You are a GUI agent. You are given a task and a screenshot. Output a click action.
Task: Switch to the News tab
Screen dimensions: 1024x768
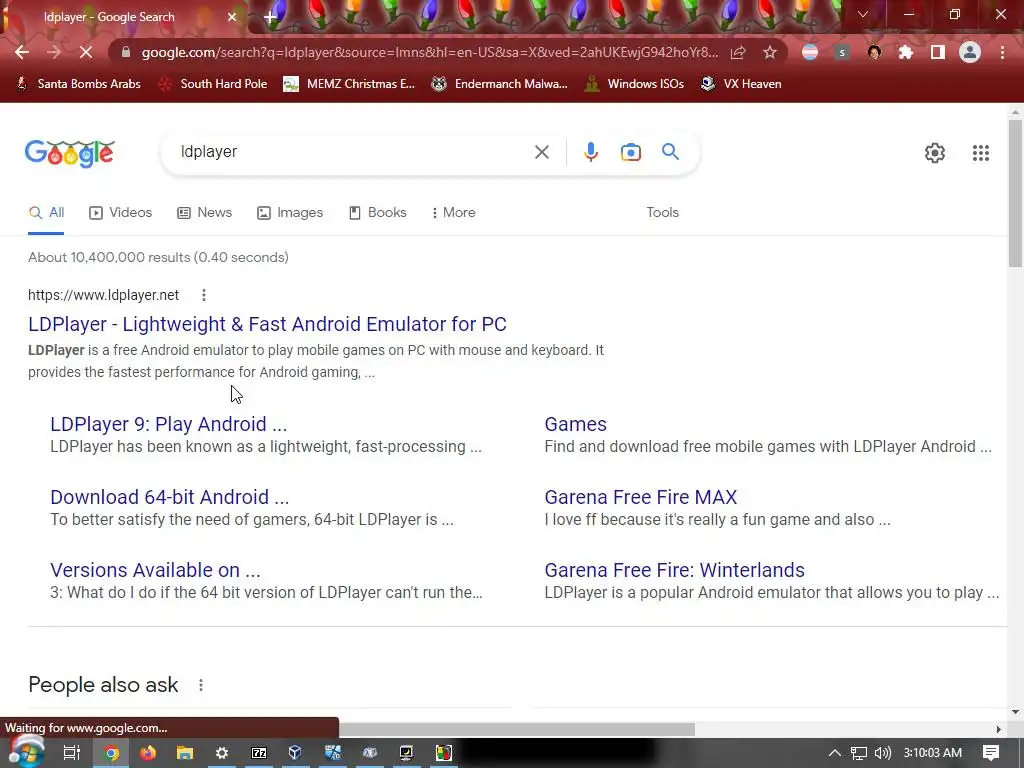click(x=205, y=213)
